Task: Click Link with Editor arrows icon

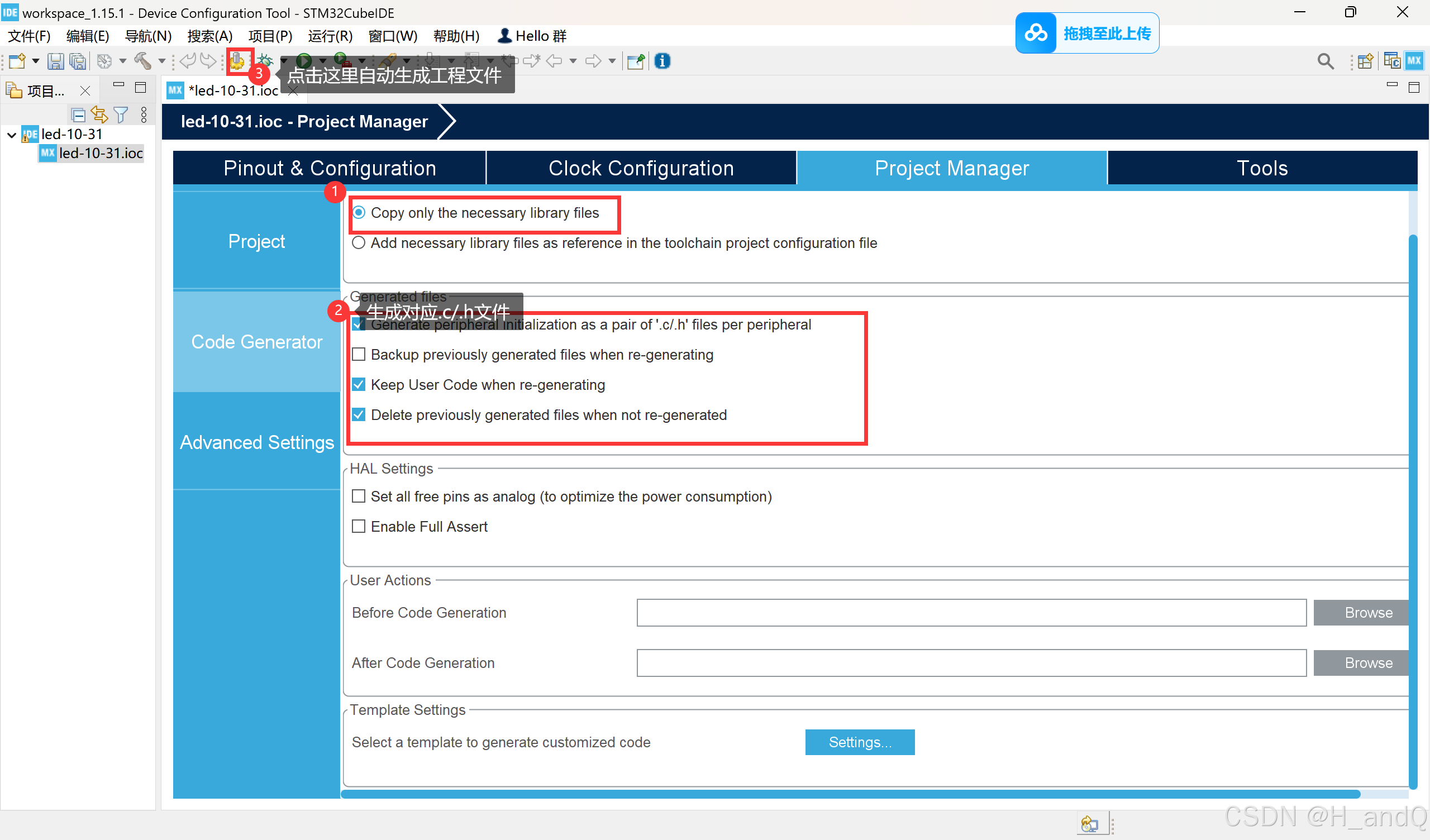Action: 99,115
